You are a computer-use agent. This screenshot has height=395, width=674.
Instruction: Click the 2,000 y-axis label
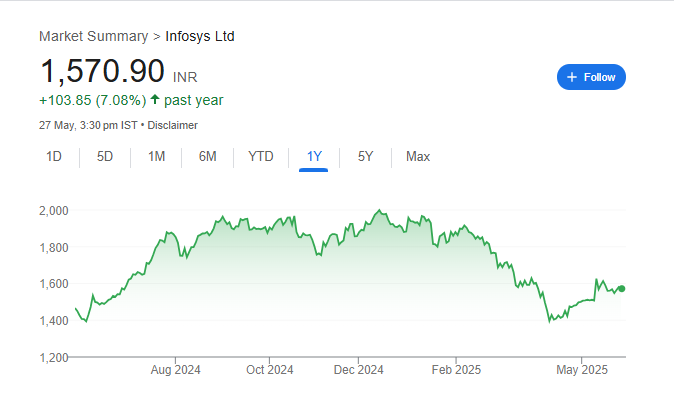[x=54, y=211]
